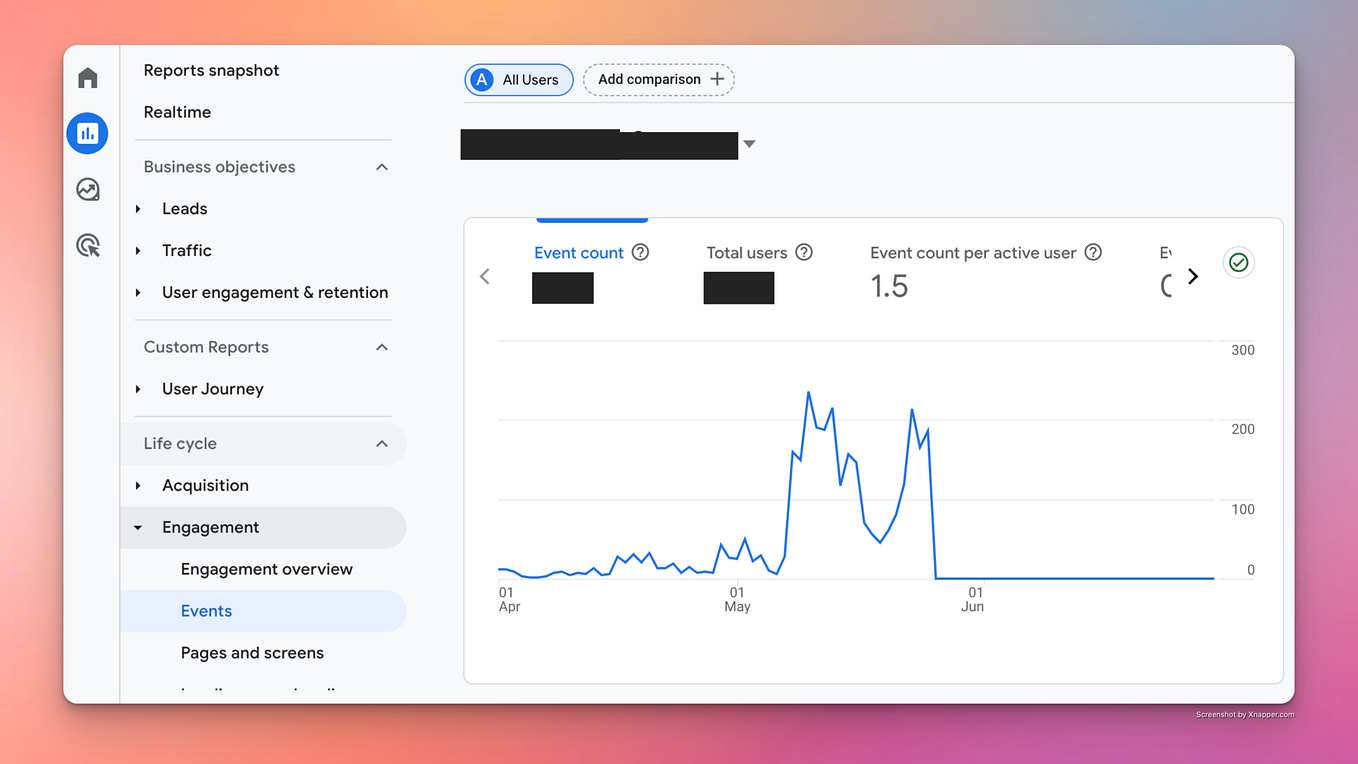The width and height of the screenshot is (1358, 764).
Task: Open the date range dropdown arrow
Action: pos(749,144)
